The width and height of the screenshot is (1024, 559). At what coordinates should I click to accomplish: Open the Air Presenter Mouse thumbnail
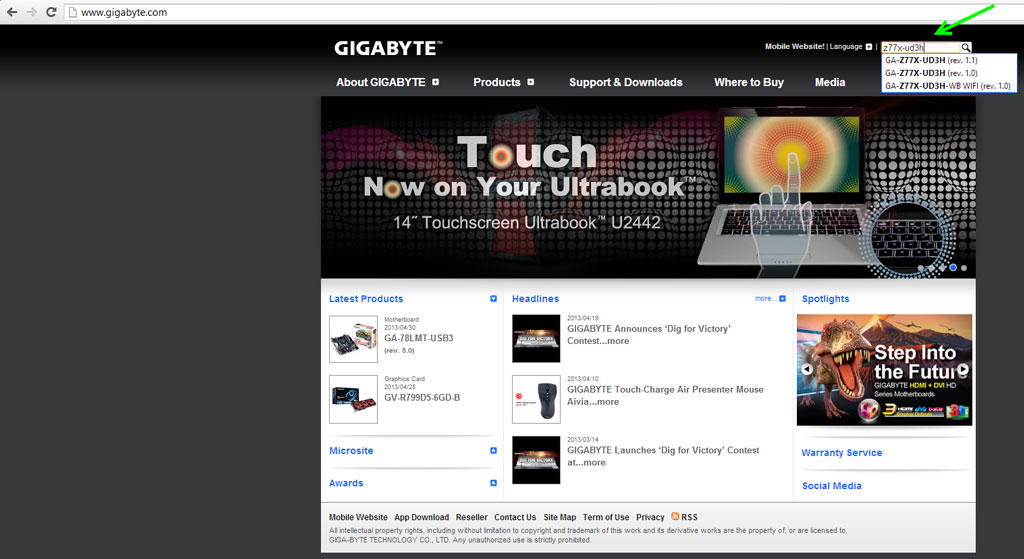(536, 399)
